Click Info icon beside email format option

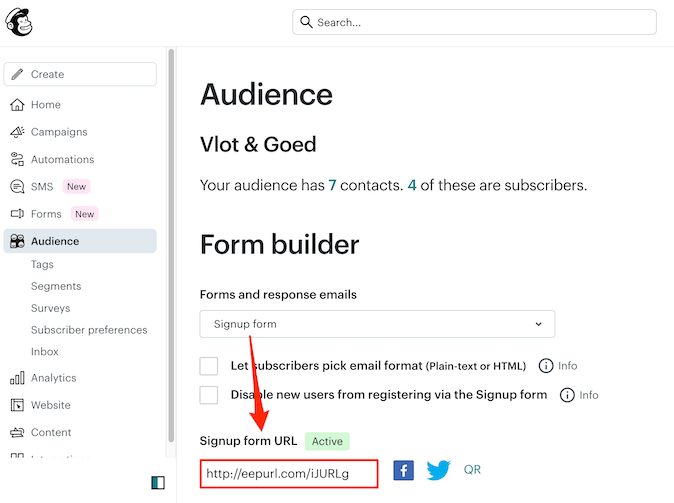point(546,366)
